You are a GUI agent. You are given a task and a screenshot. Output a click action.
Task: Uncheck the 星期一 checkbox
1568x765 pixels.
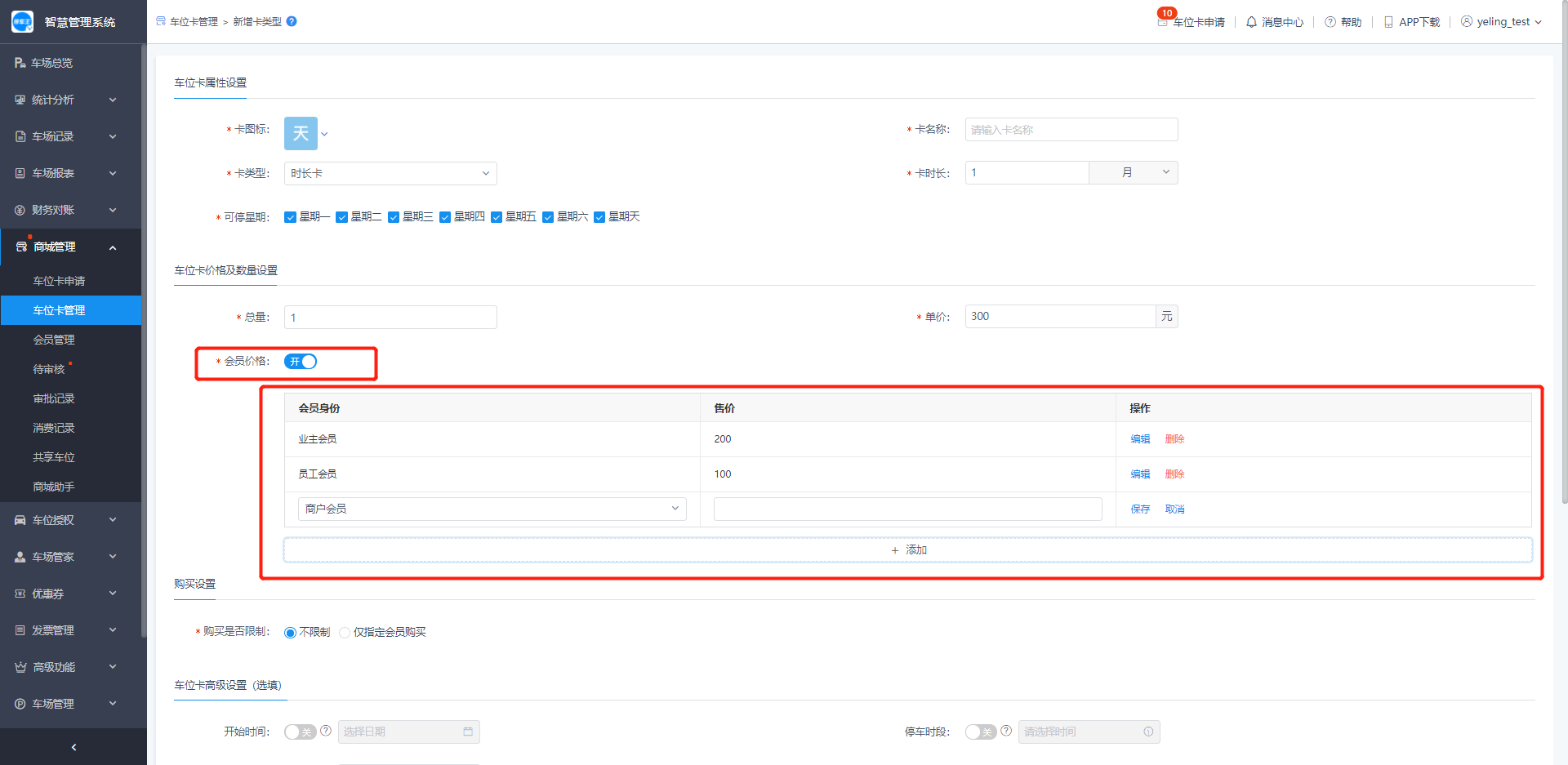290,217
